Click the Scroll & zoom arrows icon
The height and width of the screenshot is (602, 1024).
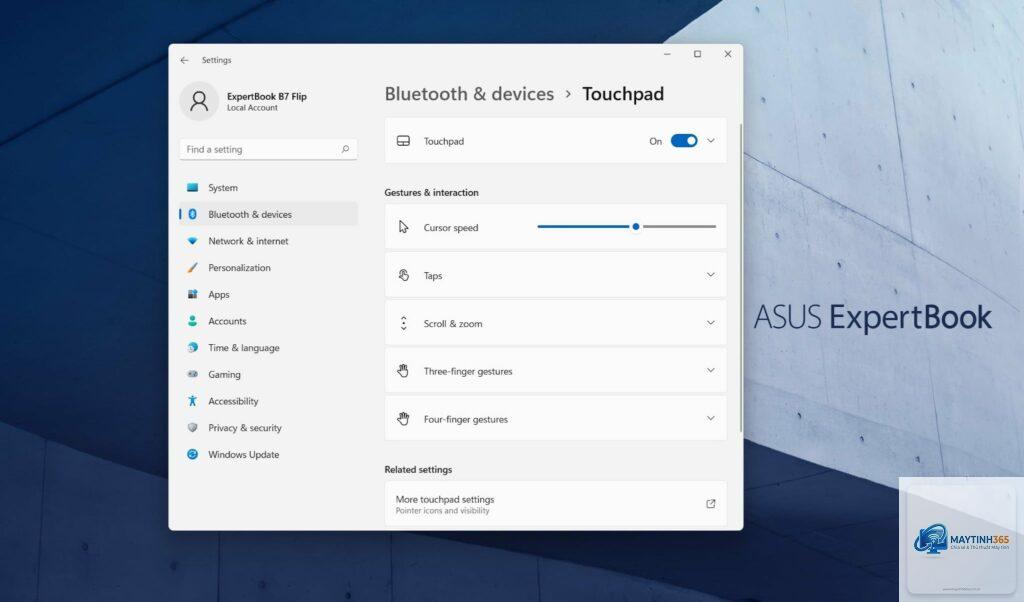(x=404, y=323)
